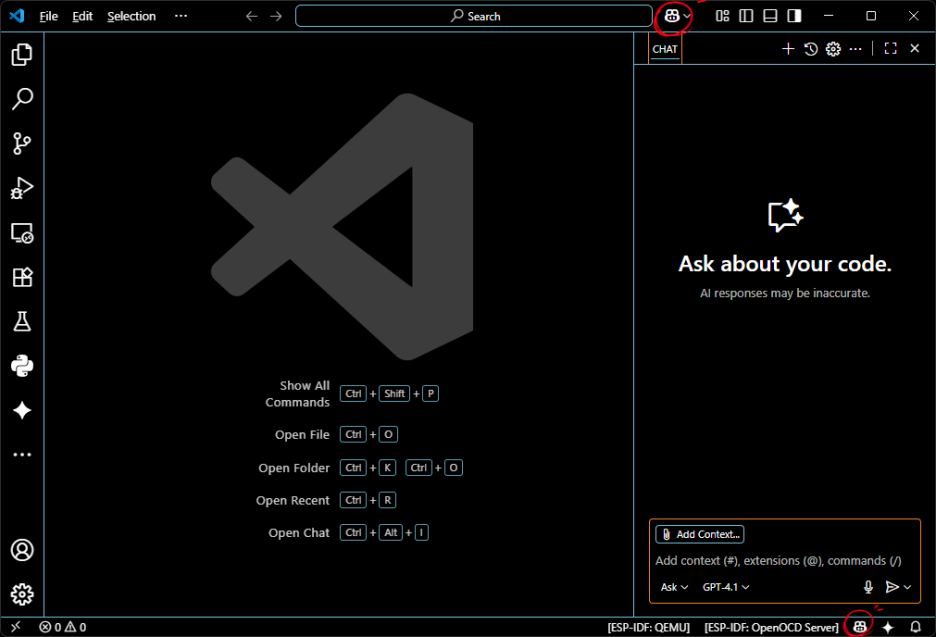Open Customize Layout control
This screenshot has height=637, width=936.
(x=722, y=16)
